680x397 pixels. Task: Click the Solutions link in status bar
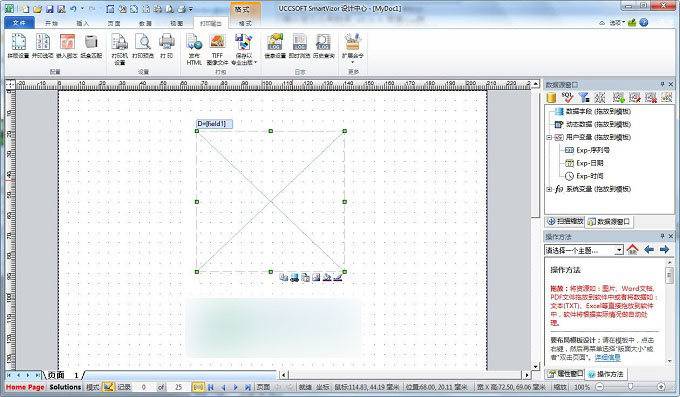pyautogui.click(x=65, y=387)
